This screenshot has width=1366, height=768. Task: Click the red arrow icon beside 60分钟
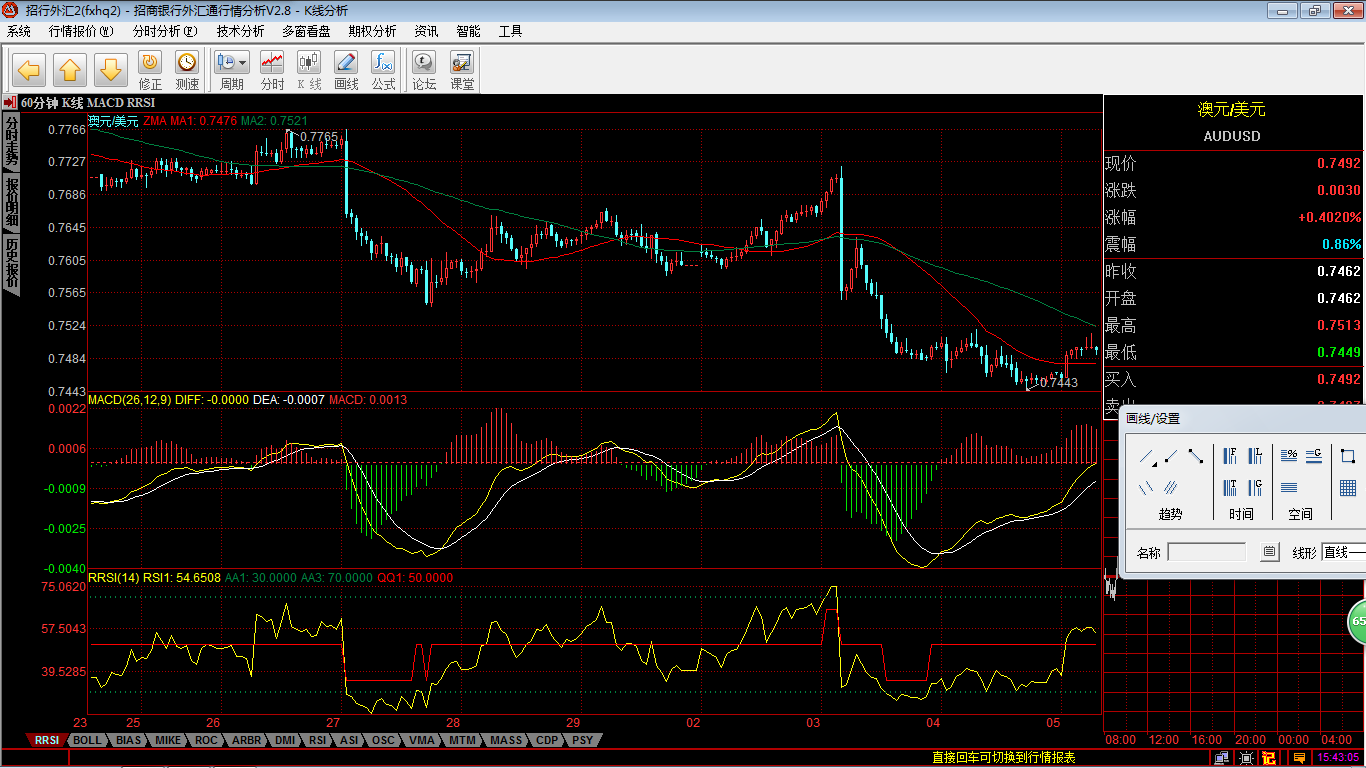[x=10, y=102]
